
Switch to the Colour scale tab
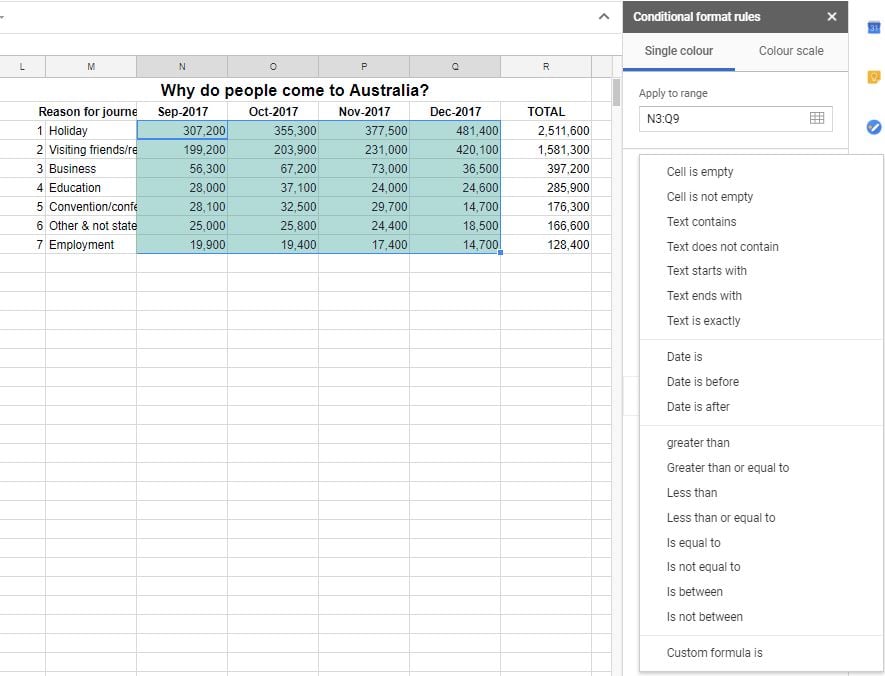point(791,51)
